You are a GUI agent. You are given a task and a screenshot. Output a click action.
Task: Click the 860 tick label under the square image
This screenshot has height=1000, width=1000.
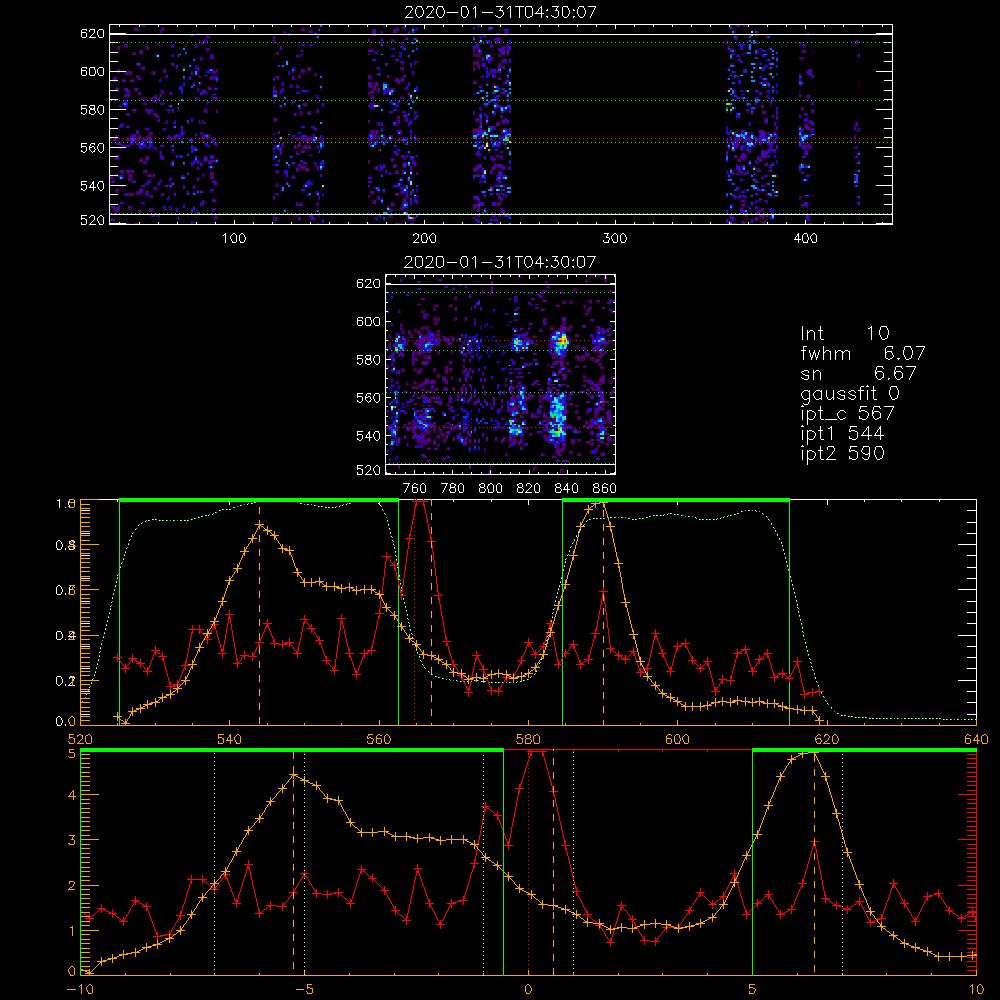click(x=605, y=489)
